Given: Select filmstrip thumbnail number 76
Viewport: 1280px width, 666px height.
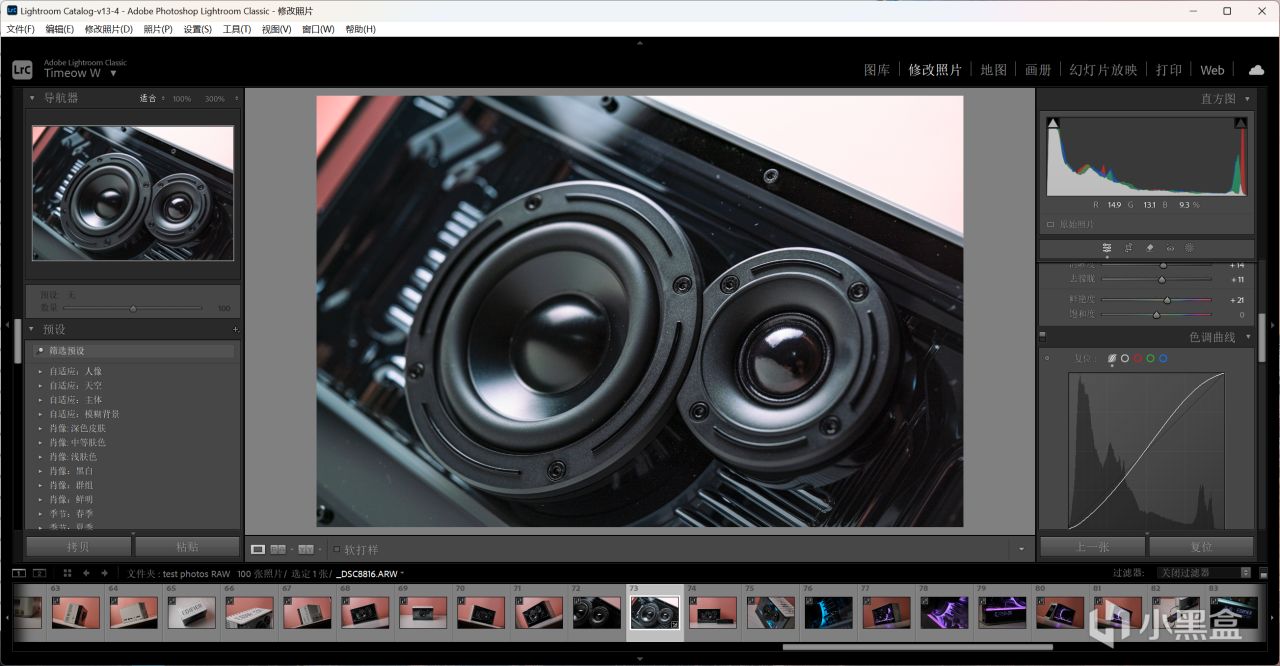Looking at the screenshot, I should click(x=829, y=612).
